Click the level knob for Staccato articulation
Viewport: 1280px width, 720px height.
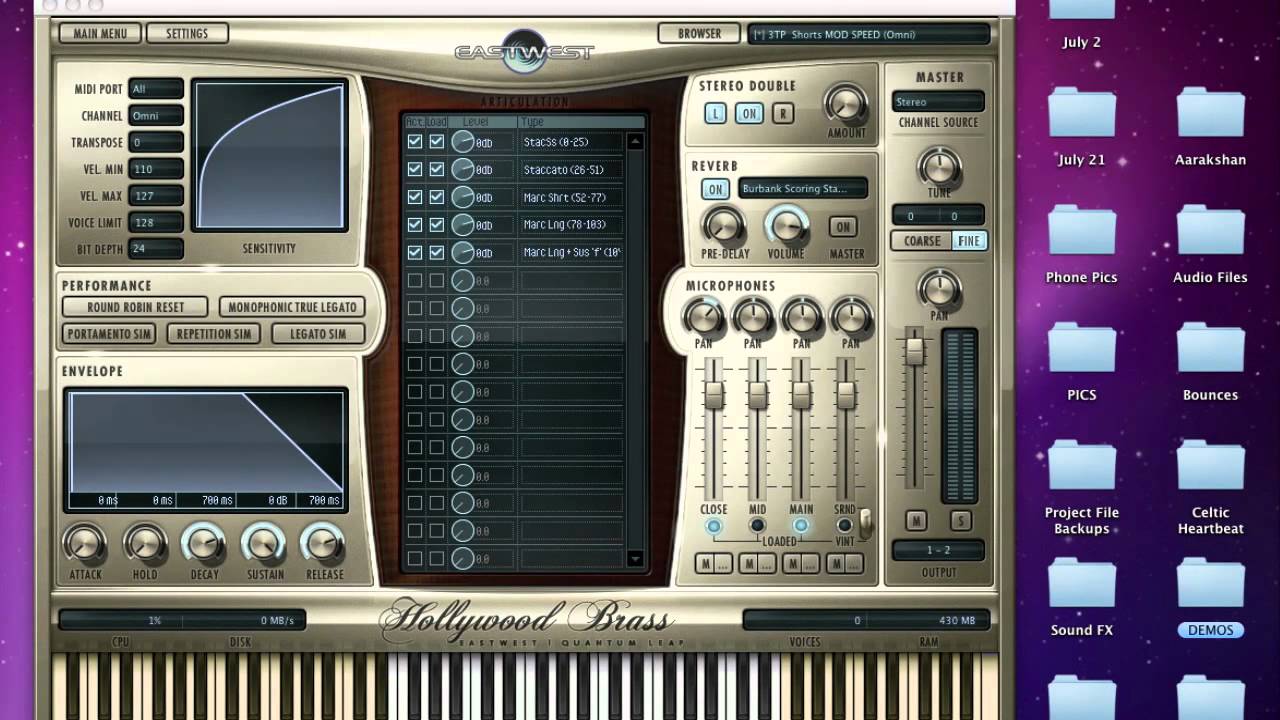462,170
